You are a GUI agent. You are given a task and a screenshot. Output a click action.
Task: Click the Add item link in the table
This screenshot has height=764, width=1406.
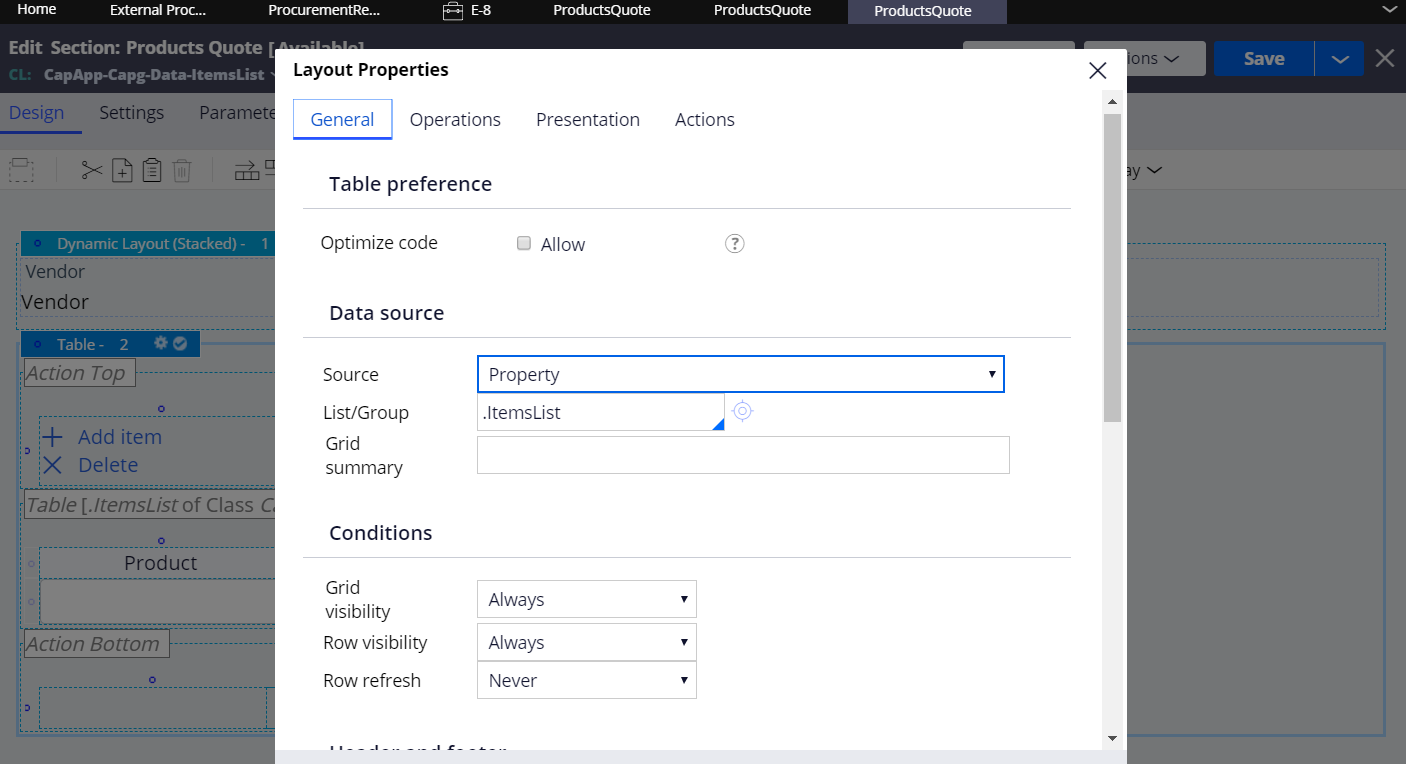tap(119, 436)
